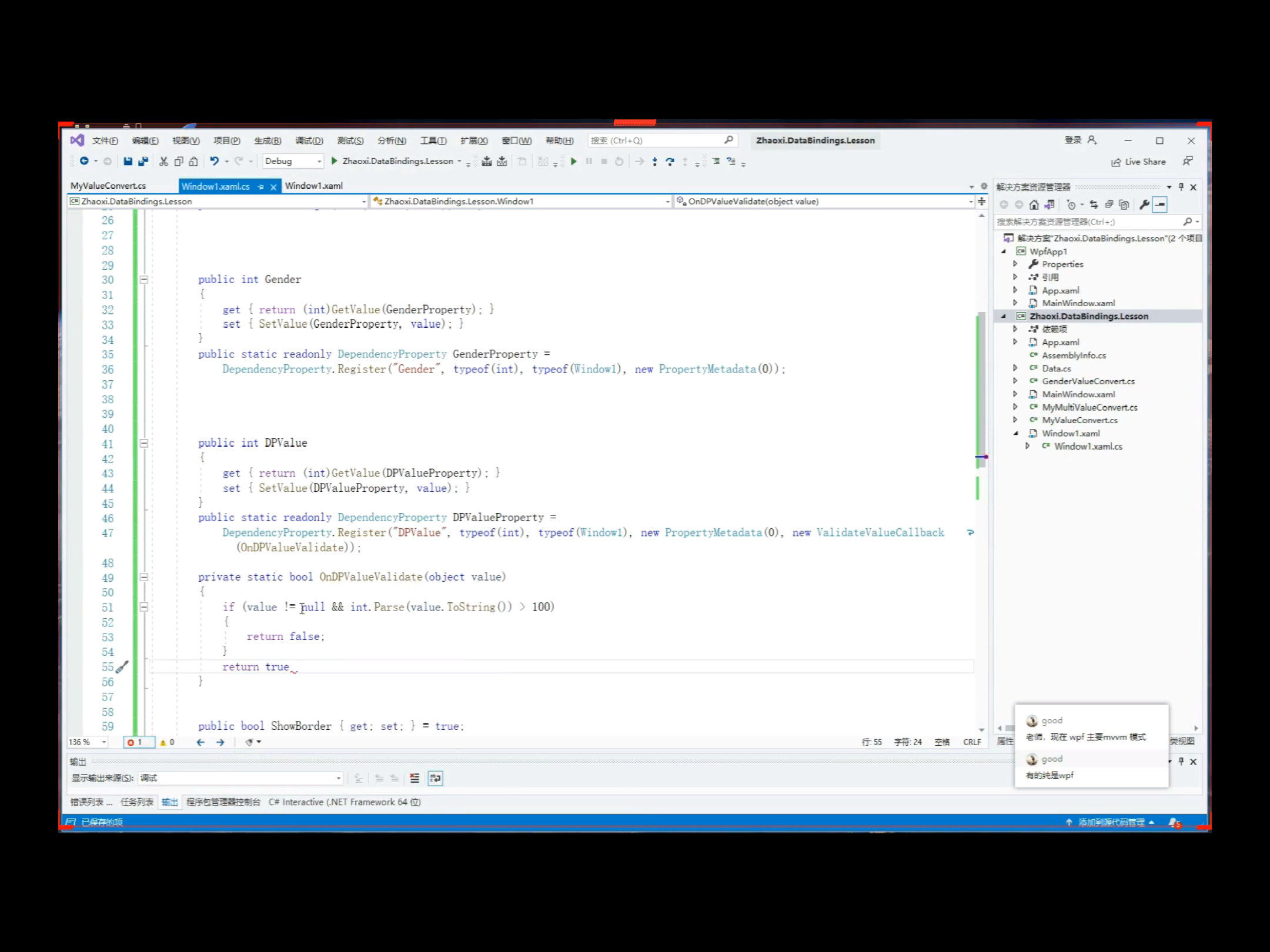Viewport: 1270px width, 952px height.
Task: Click Sync with Active Document arrows icon
Action: click(x=1094, y=205)
